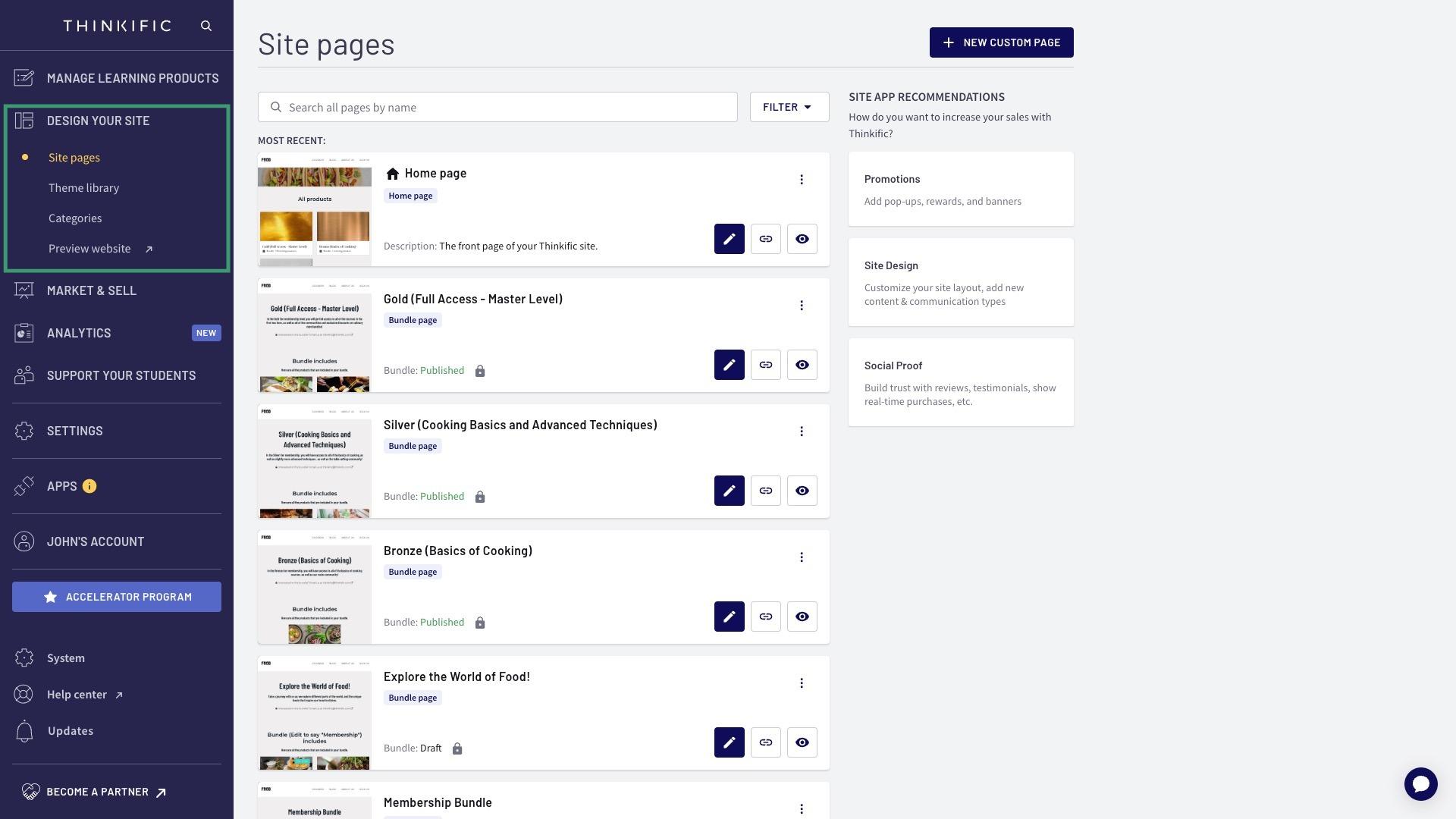The height and width of the screenshot is (819, 1456).
Task: Open Settings section
Action: (74, 429)
